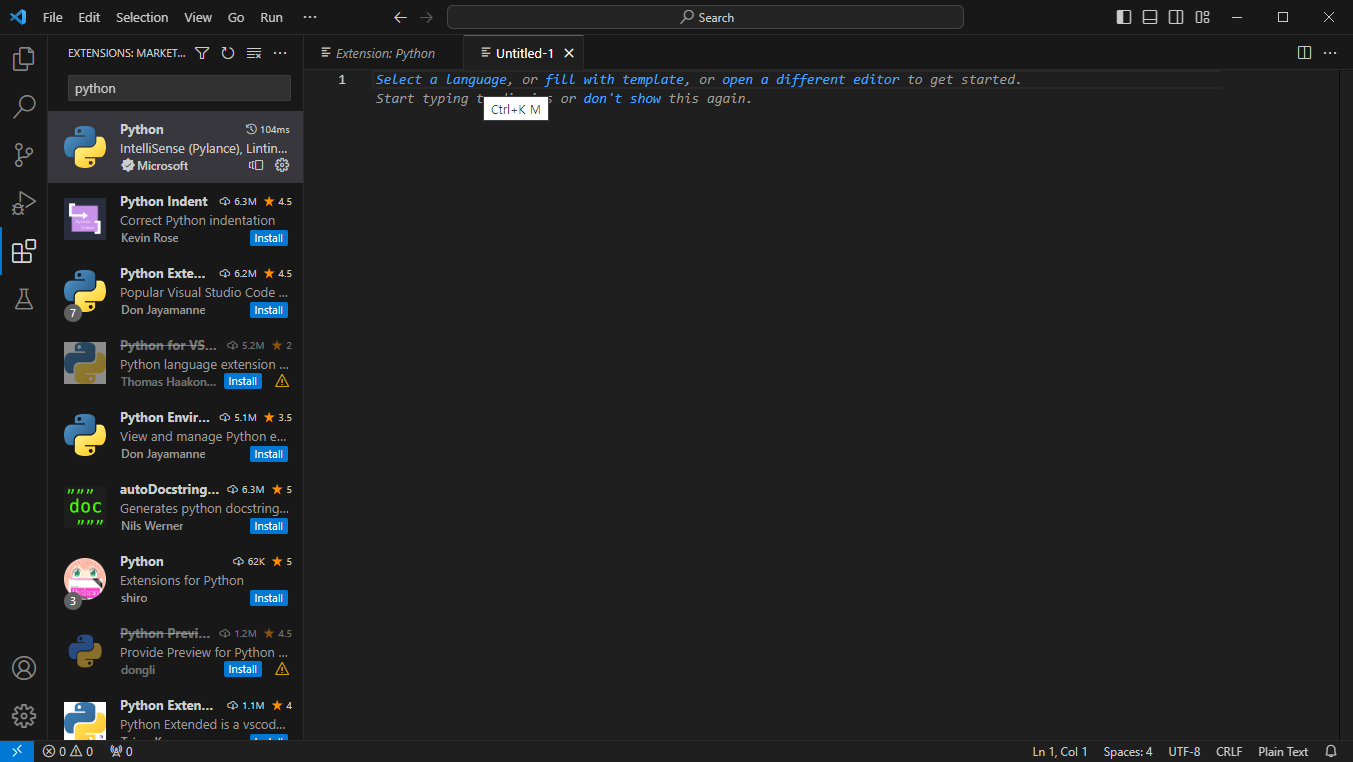The height and width of the screenshot is (762, 1353).
Task: Install Python Environment Manager extension
Action: click(269, 454)
